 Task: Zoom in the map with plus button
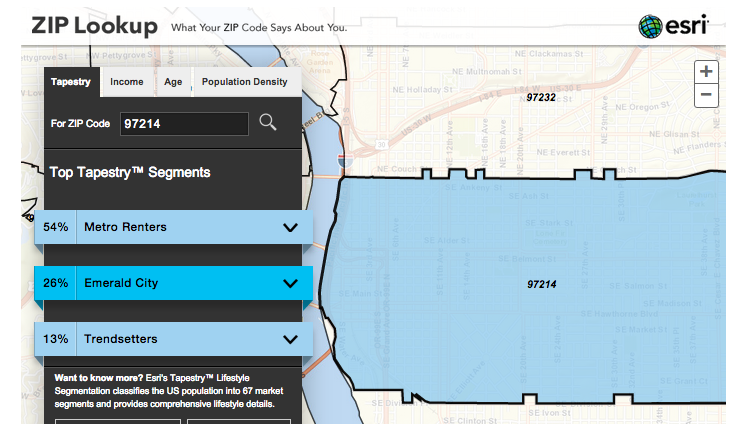tap(706, 71)
